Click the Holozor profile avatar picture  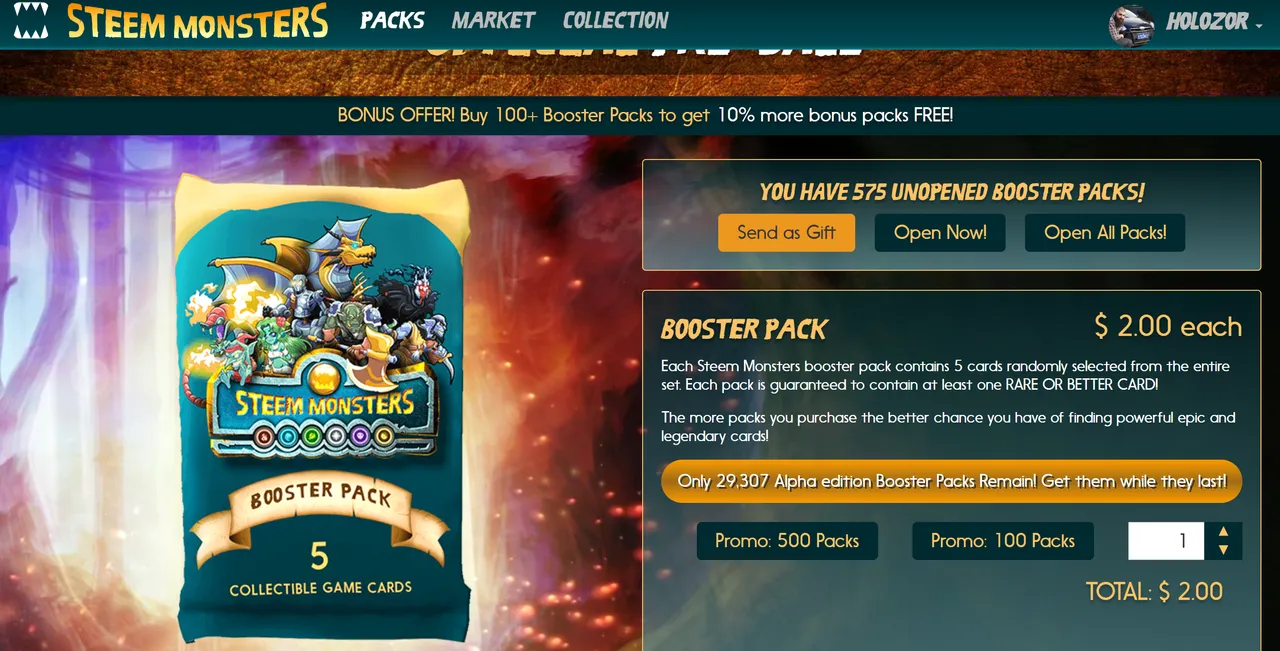click(1132, 24)
